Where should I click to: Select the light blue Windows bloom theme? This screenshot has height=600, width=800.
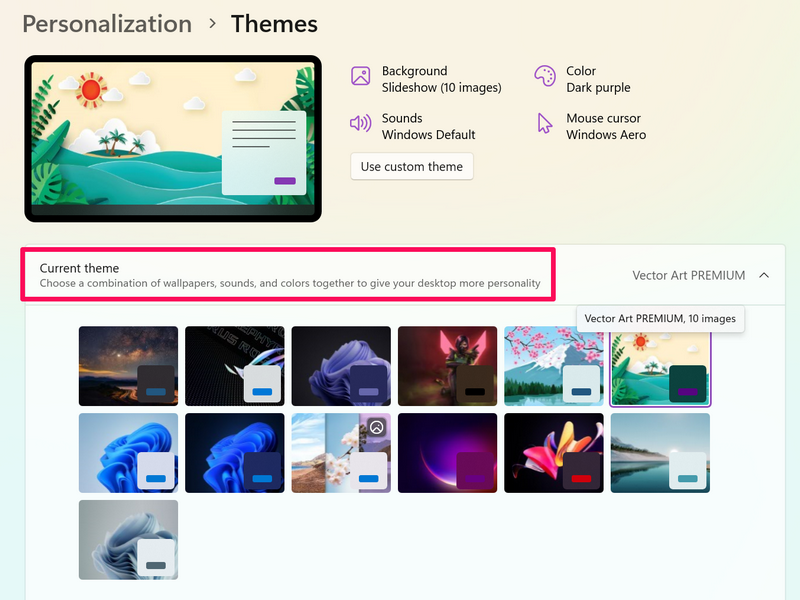coord(129,453)
